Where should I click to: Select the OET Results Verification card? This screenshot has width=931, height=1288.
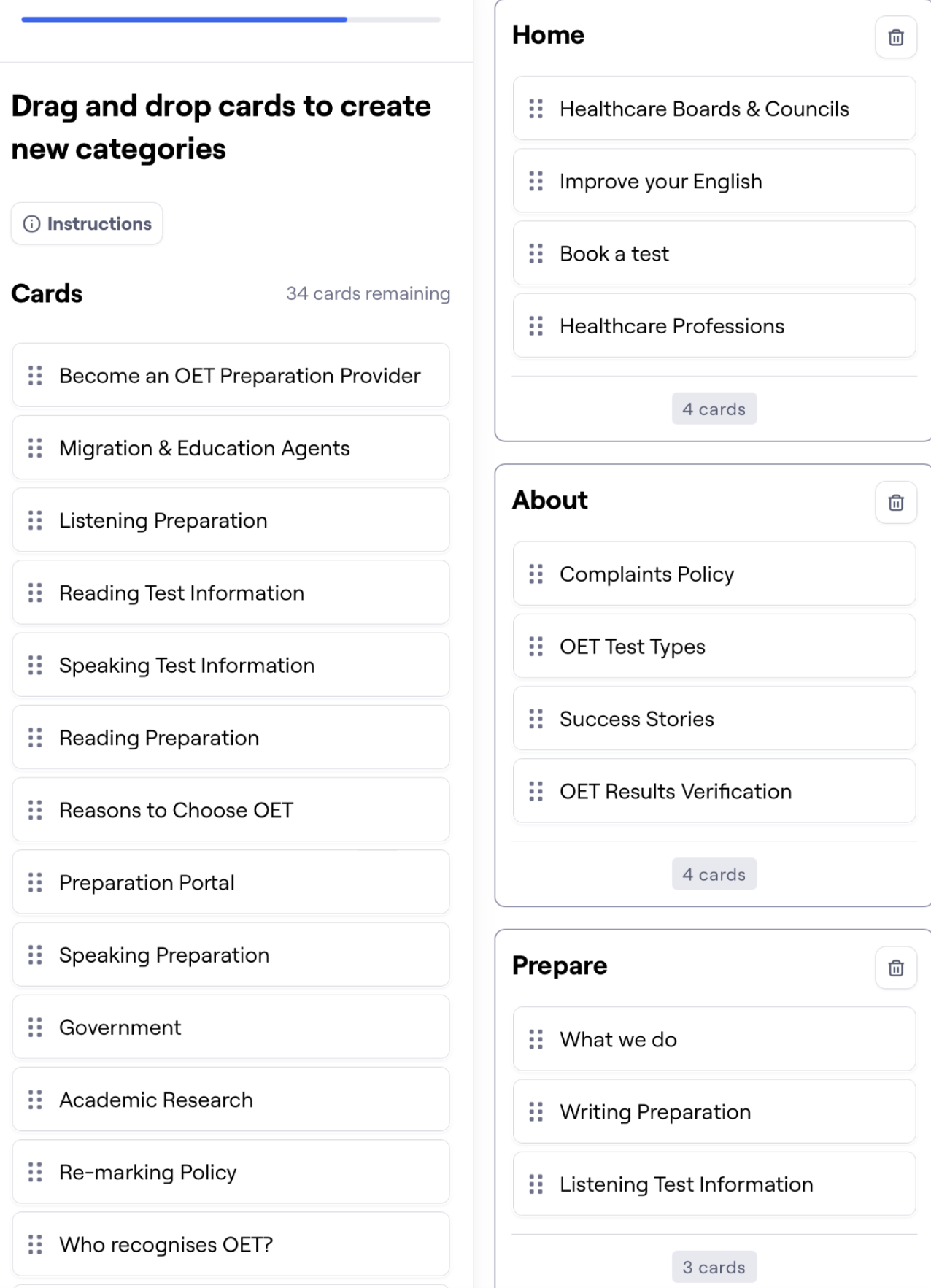point(714,791)
